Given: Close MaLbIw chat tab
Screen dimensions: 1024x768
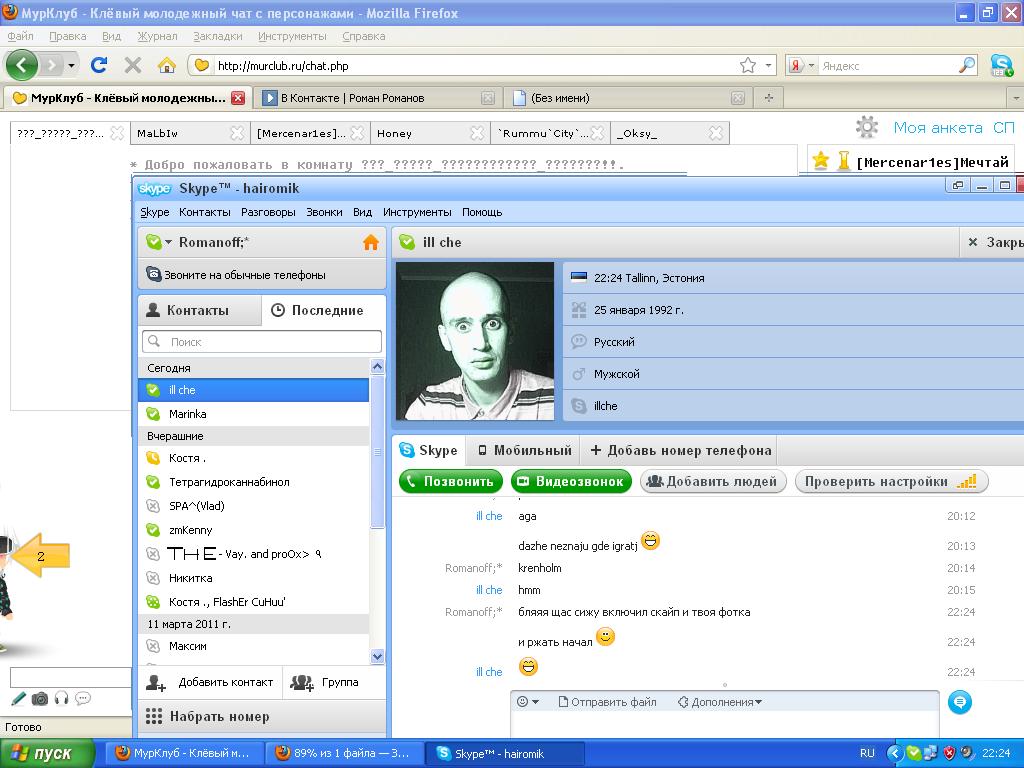Looking at the screenshot, I should (x=237, y=133).
